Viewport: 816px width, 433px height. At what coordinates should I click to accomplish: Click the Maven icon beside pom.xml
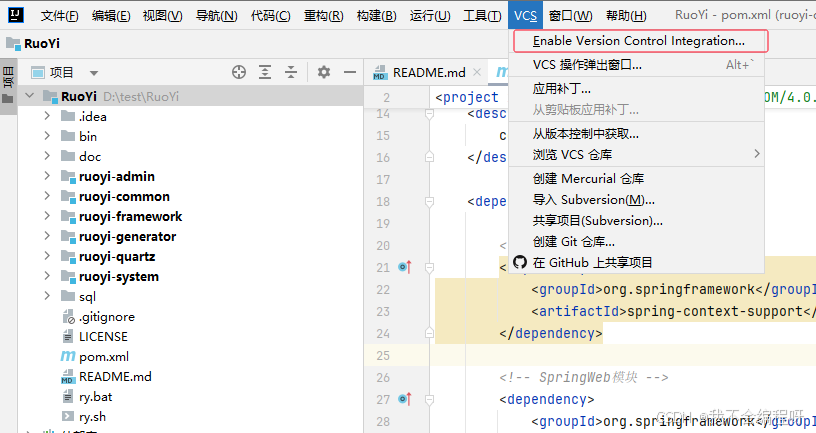tap(68, 356)
